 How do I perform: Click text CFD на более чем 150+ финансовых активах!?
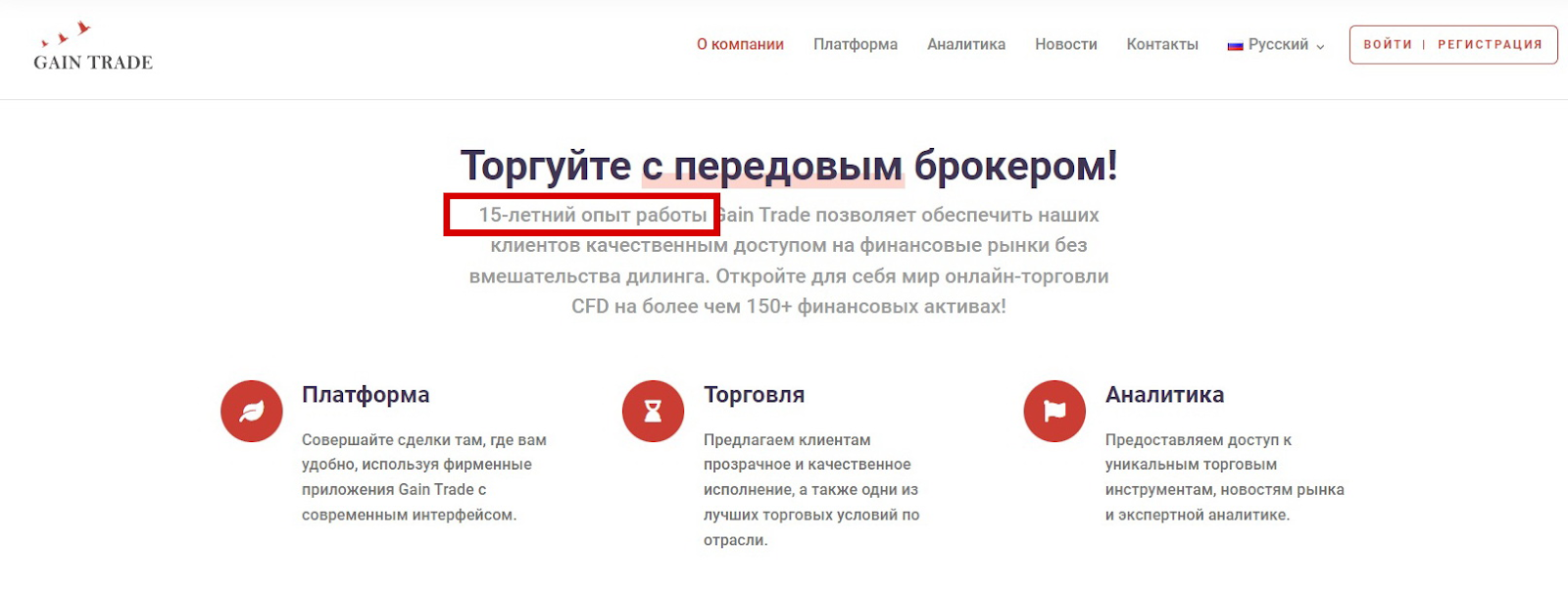[789, 306]
